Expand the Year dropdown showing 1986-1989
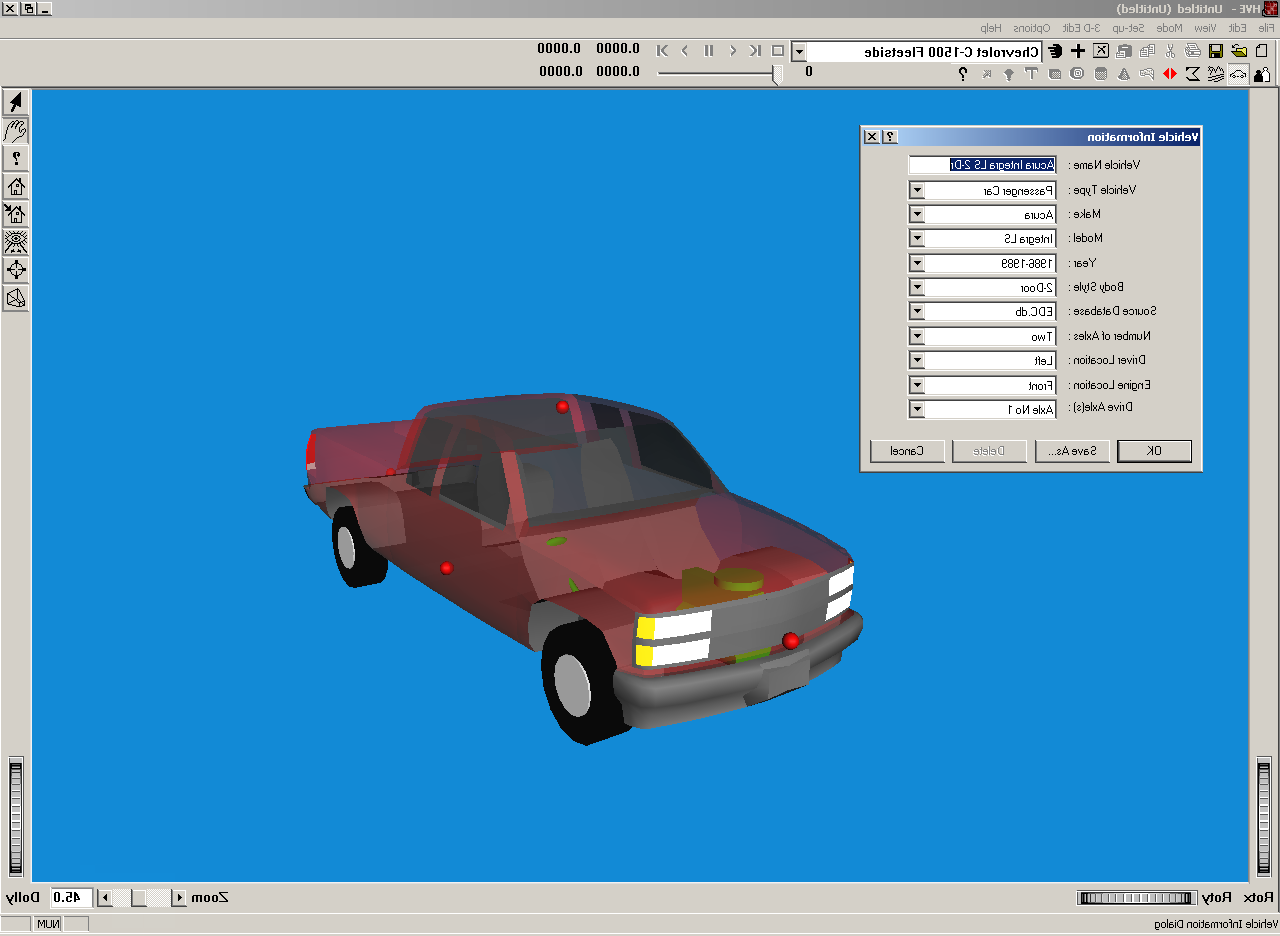The height and width of the screenshot is (936, 1280). [916, 263]
